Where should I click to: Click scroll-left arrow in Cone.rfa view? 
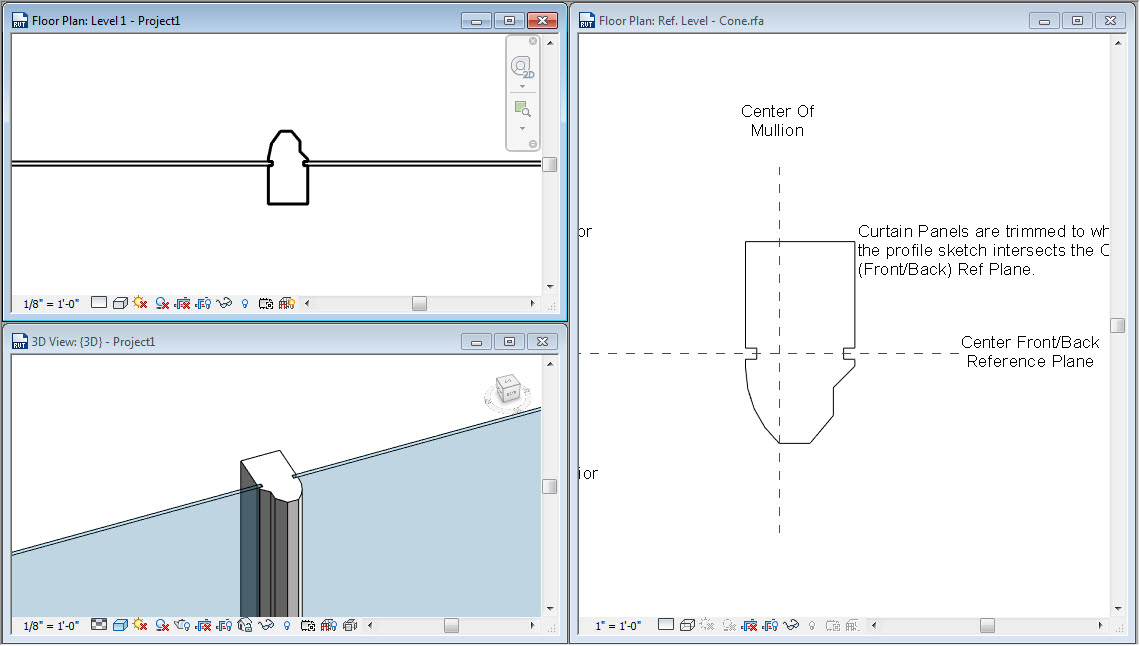(875, 626)
